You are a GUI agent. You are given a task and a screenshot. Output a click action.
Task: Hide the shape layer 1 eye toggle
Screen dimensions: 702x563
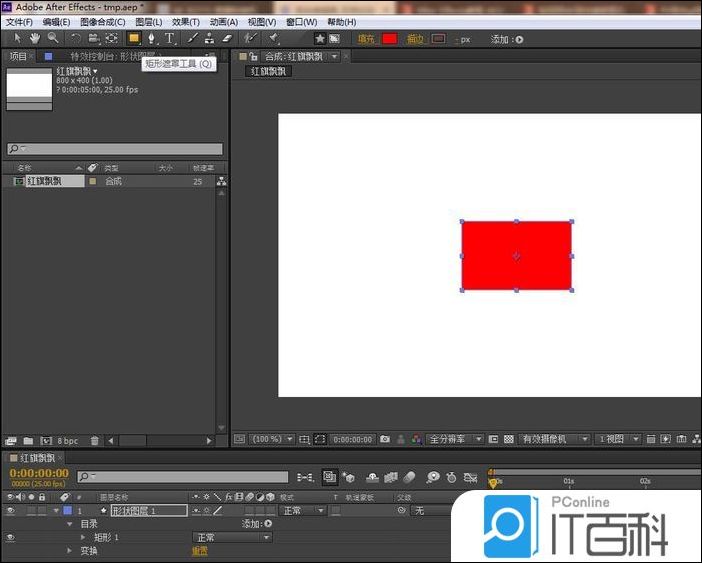point(11,510)
